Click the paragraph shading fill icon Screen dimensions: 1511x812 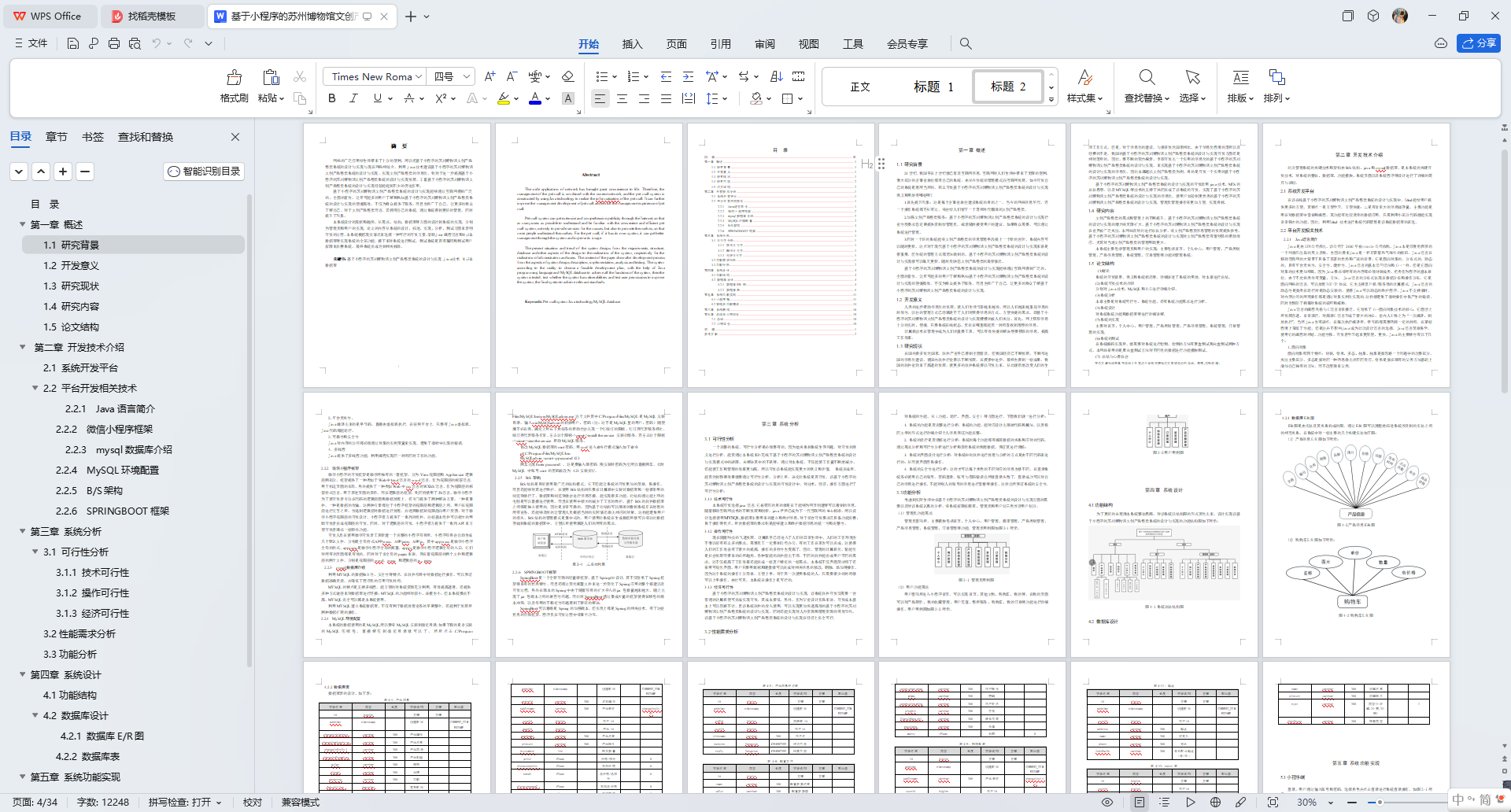tap(756, 98)
